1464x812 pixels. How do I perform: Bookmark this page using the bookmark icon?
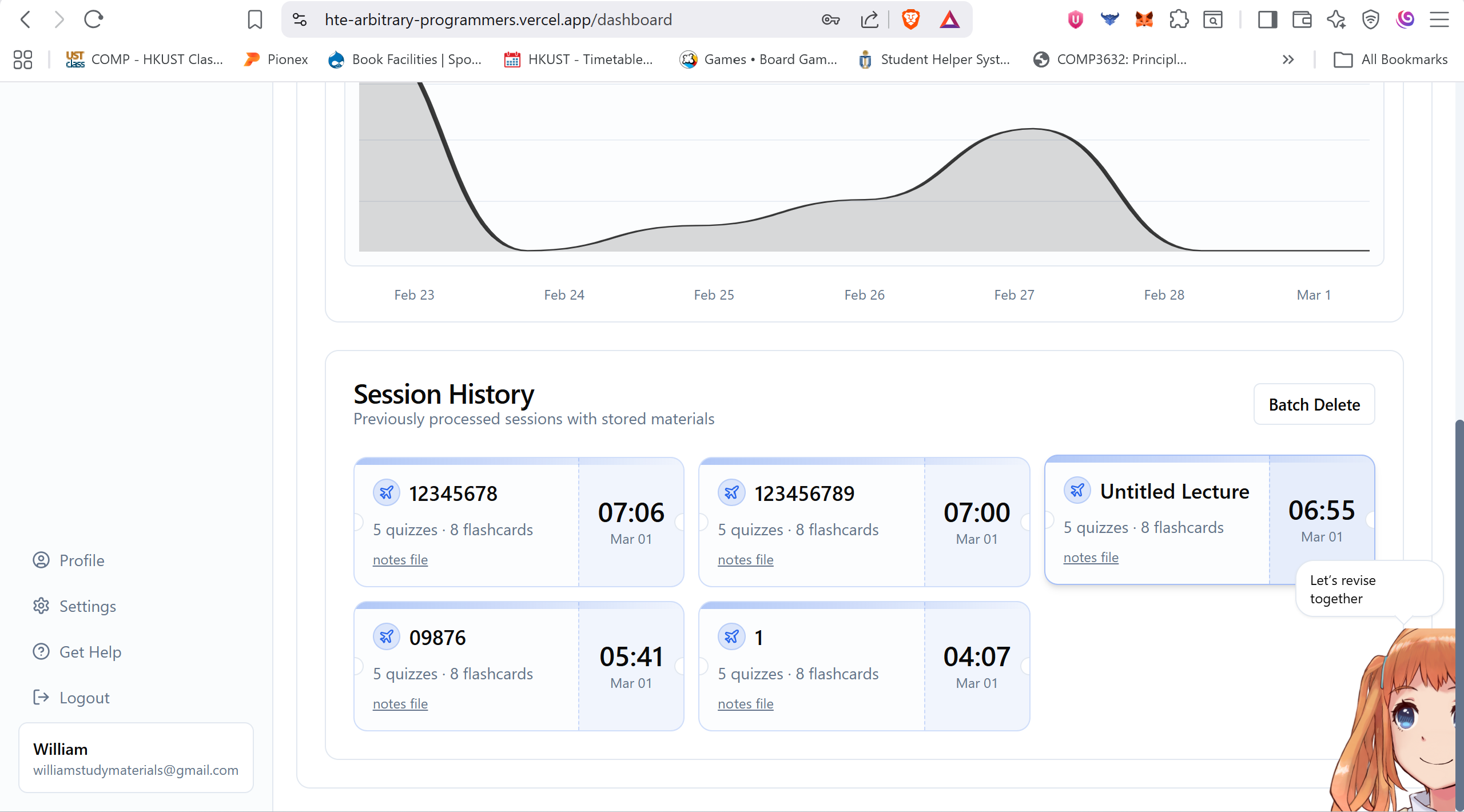pyautogui.click(x=254, y=20)
